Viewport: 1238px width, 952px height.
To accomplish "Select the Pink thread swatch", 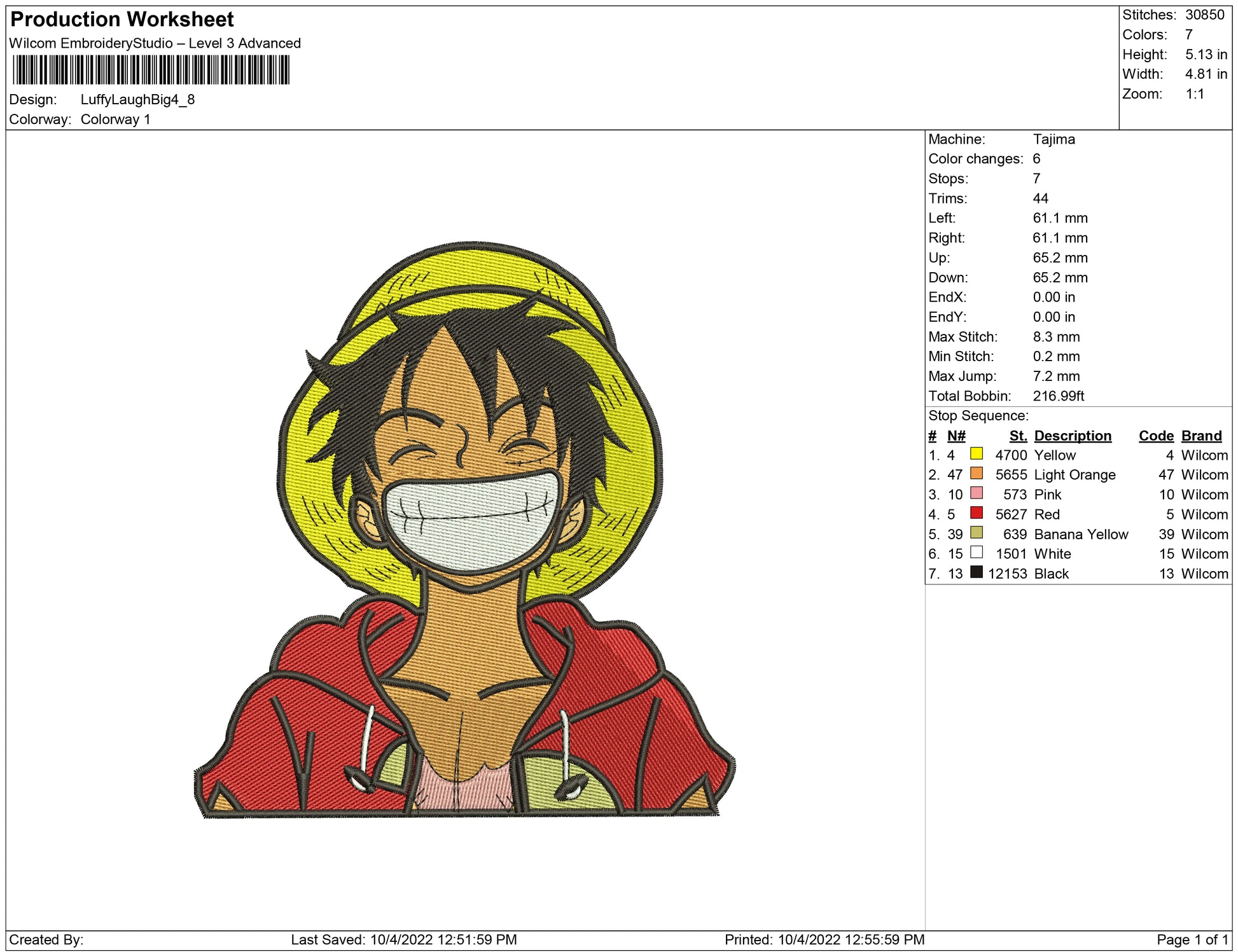I will coord(976,493).
